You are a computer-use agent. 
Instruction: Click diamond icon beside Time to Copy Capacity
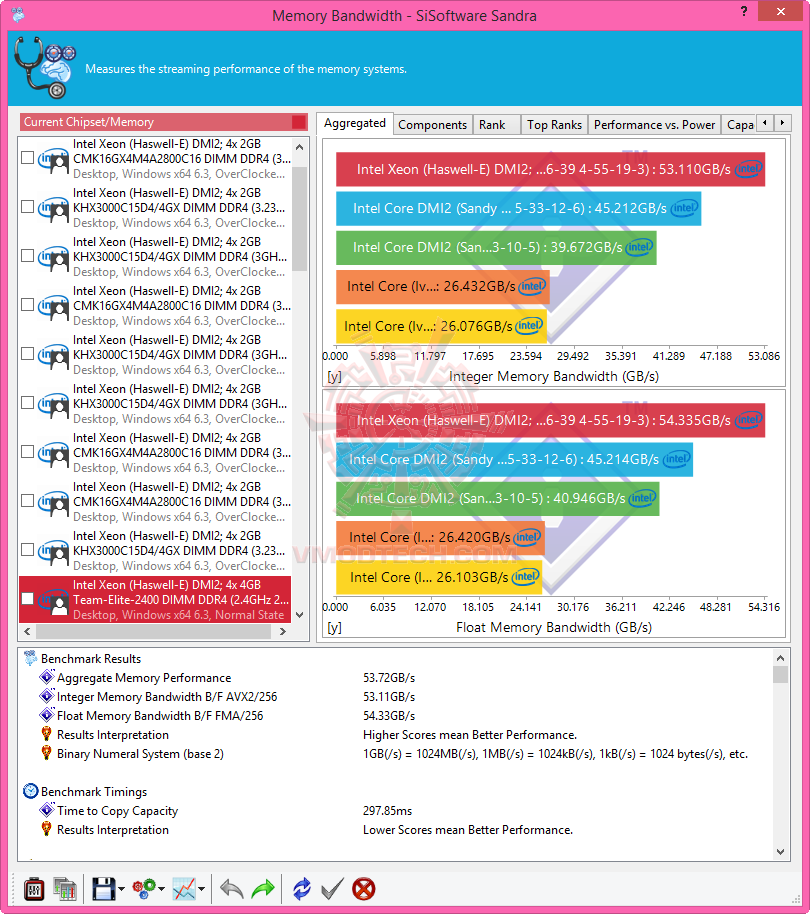point(47,810)
